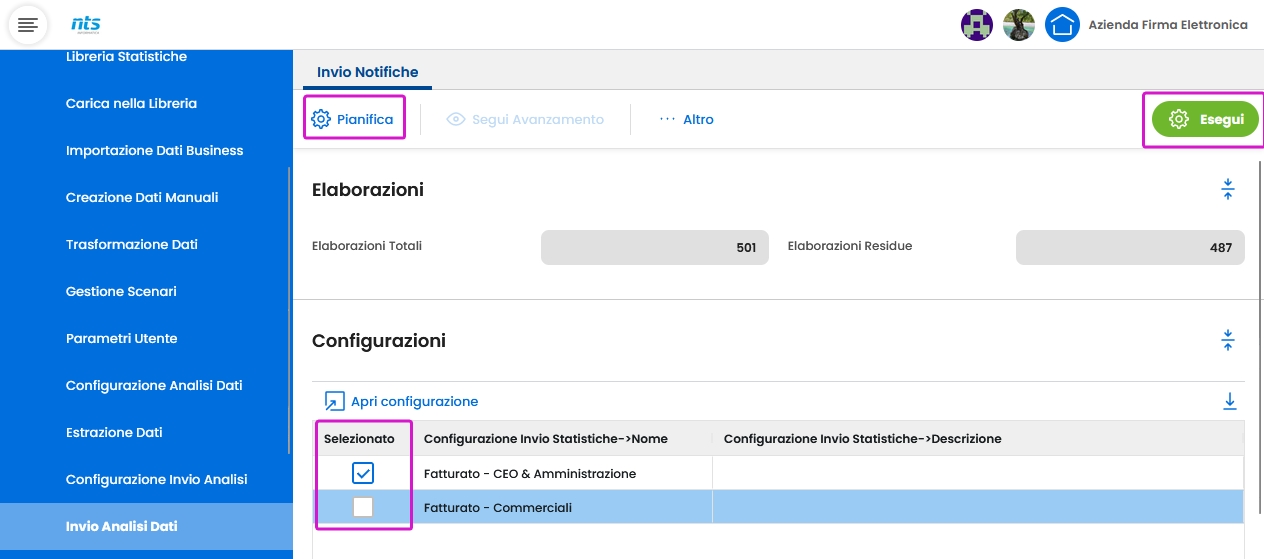Collapse the Configurazioni section
Screen dimensions: 1264x559
(x=1228, y=340)
